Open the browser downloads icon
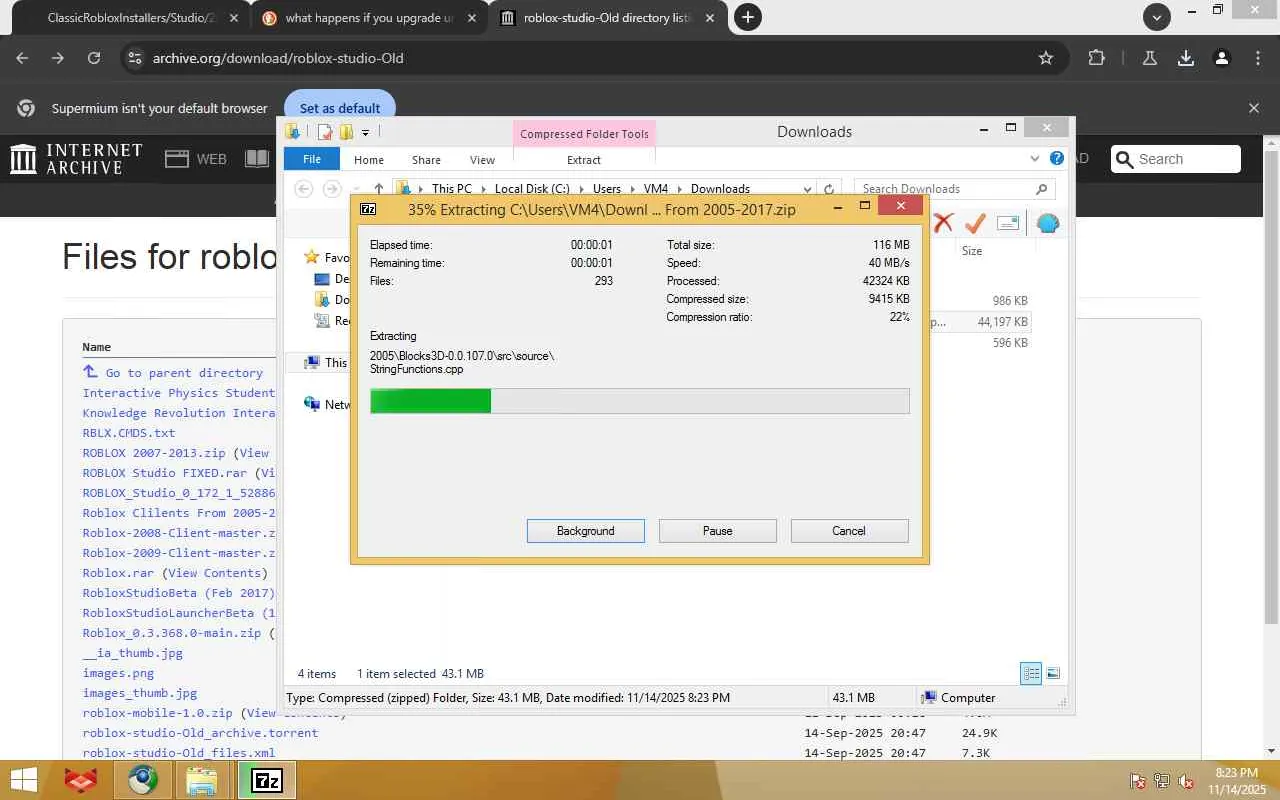This screenshot has height=800, width=1280. [x=1186, y=58]
